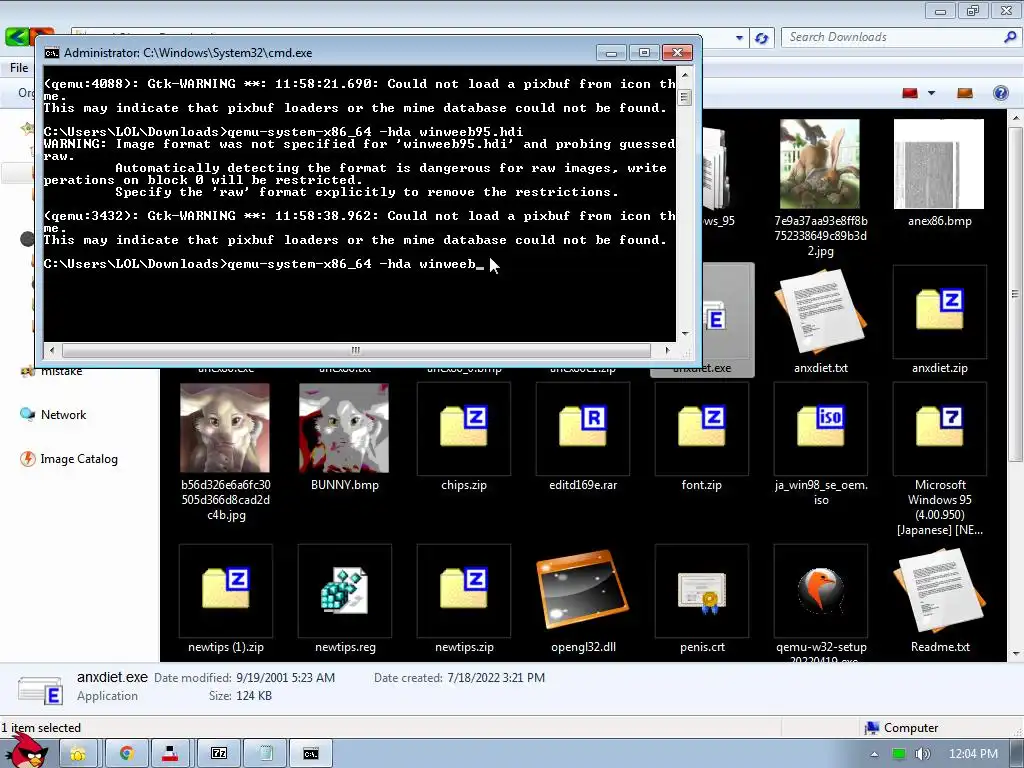1024x768 pixels.
Task: Select the Microsoft Windows 95 Japanese 7z archive
Action: (939, 428)
